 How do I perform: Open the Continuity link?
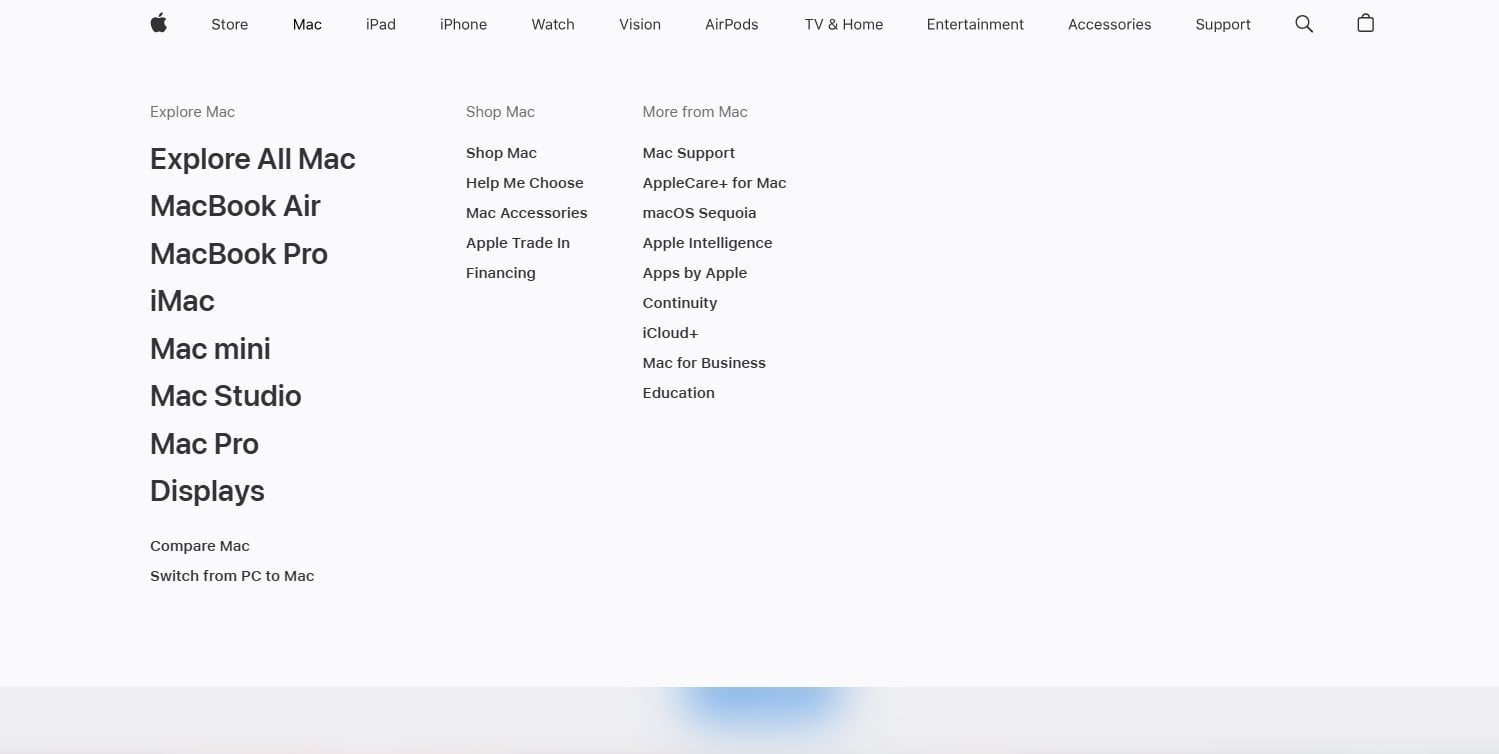[680, 303]
